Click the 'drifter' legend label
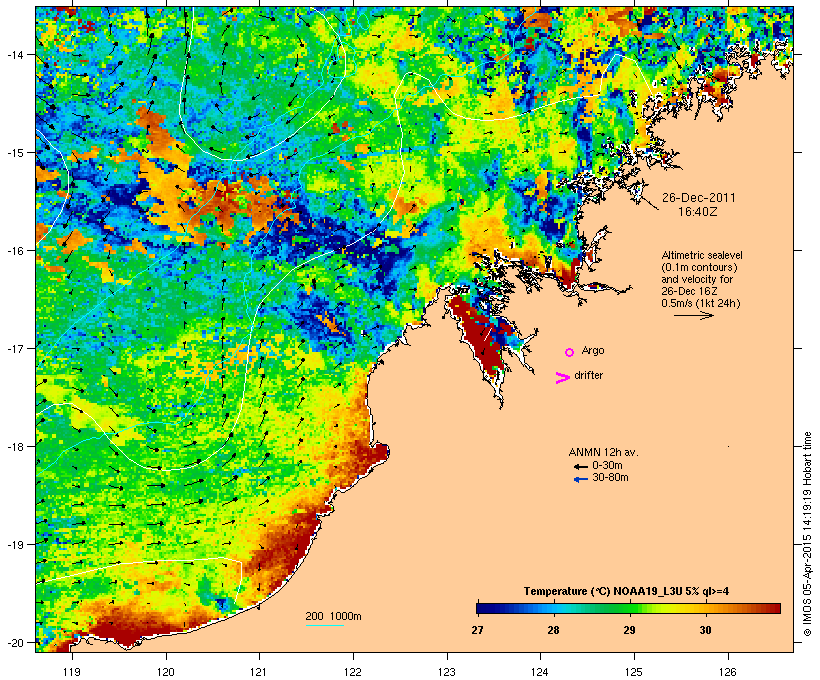The height and width of the screenshot is (680, 820). click(588, 375)
